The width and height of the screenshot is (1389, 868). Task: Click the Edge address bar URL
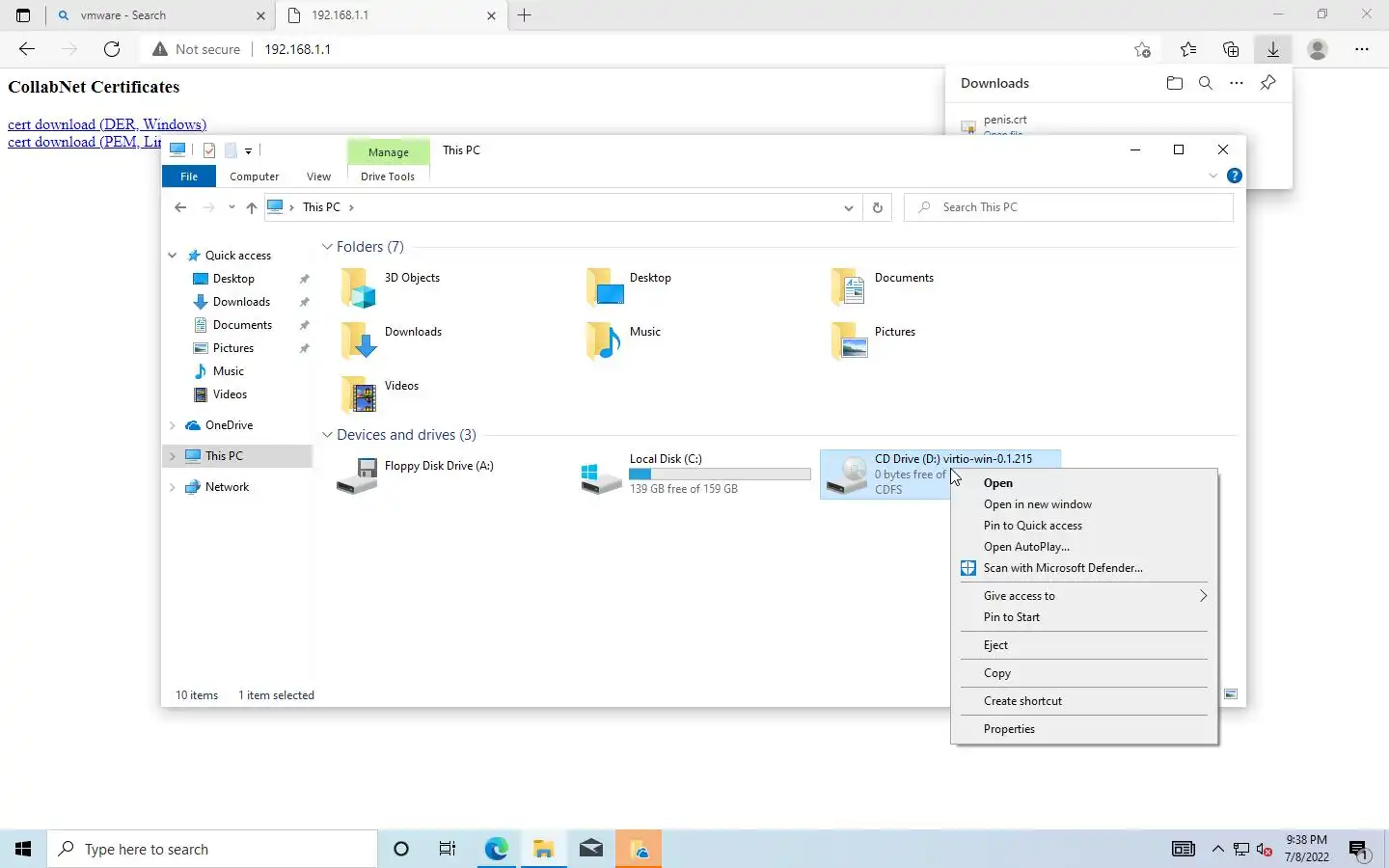click(297, 49)
